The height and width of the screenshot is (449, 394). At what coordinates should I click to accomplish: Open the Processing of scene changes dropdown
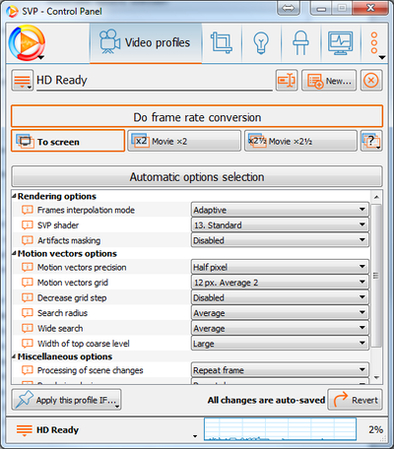coord(280,370)
